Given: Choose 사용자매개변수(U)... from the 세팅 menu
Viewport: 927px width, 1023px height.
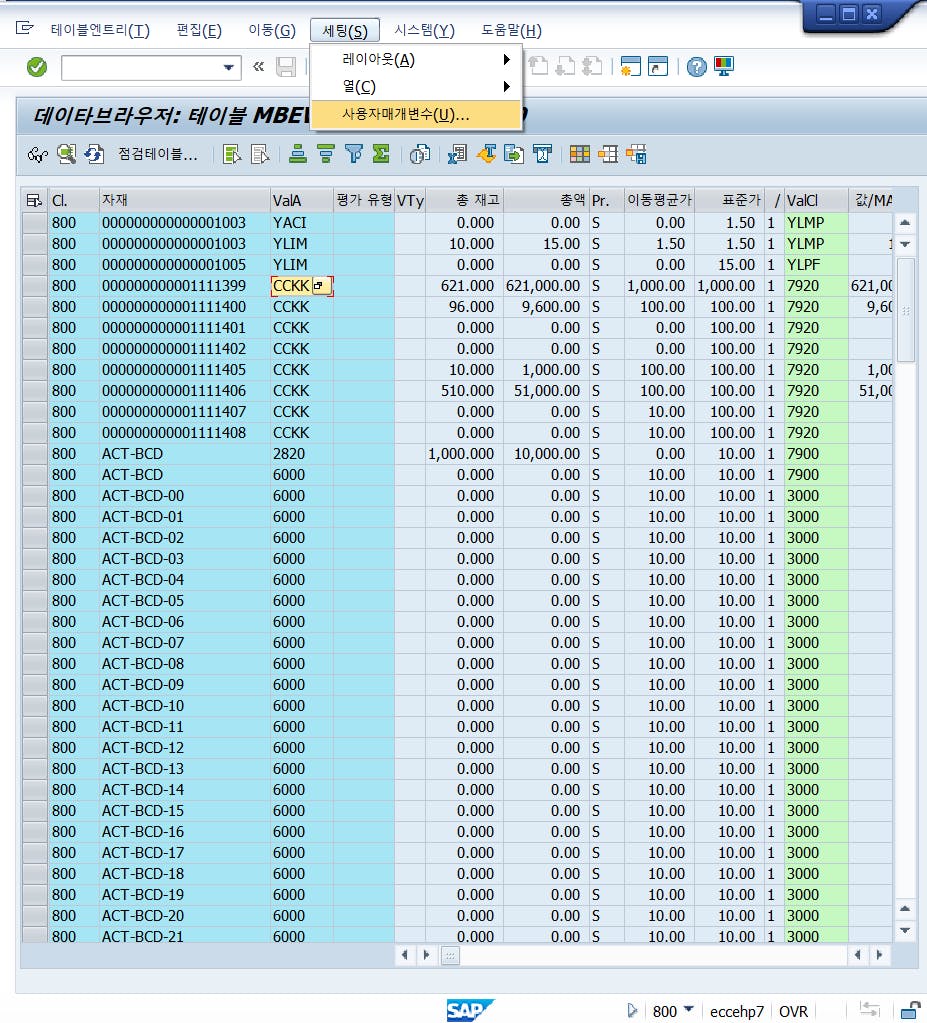Looking at the screenshot, I should (x=416, y=115).
